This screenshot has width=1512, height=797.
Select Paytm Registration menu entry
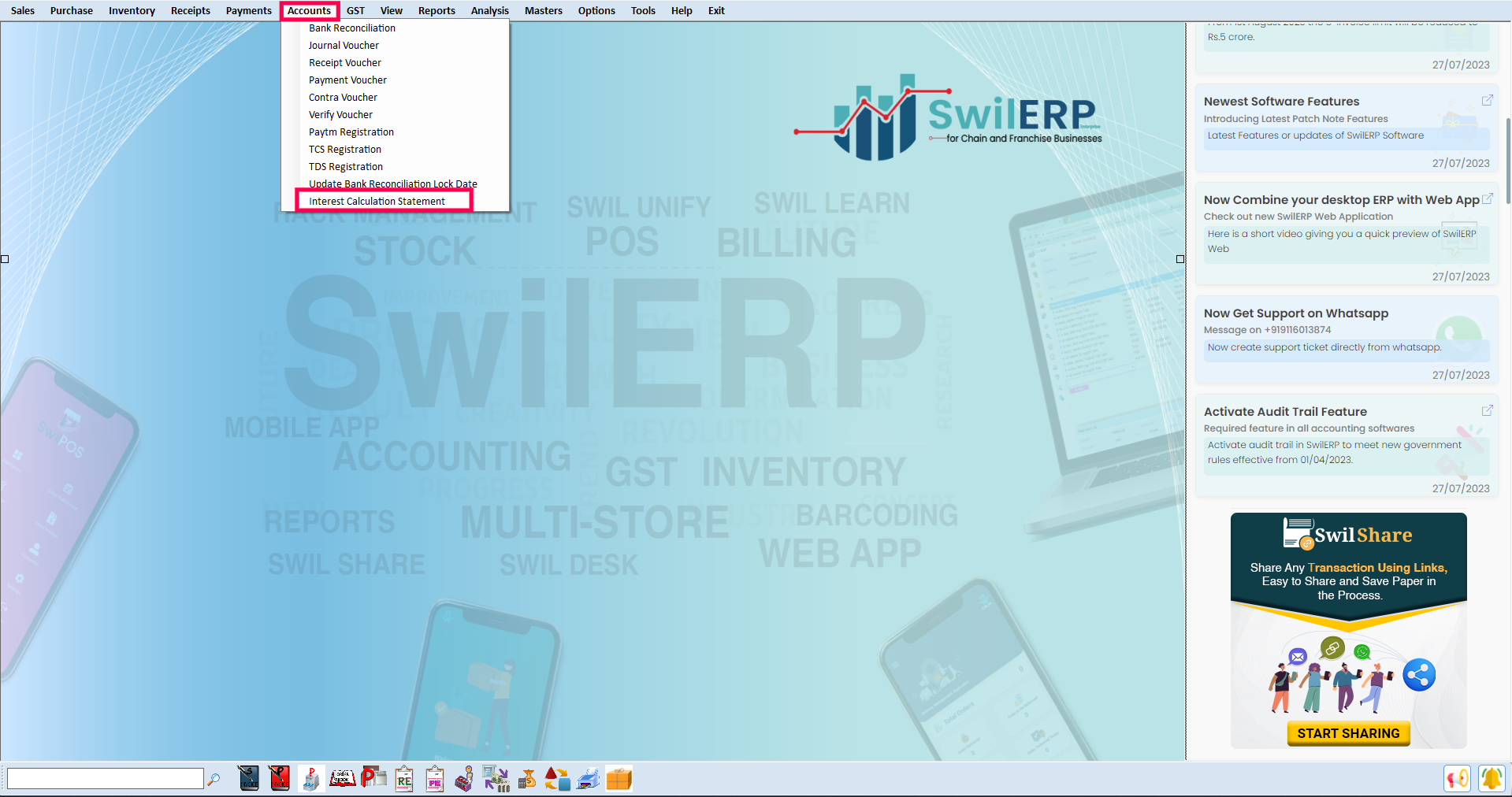[x=396, y=132]
